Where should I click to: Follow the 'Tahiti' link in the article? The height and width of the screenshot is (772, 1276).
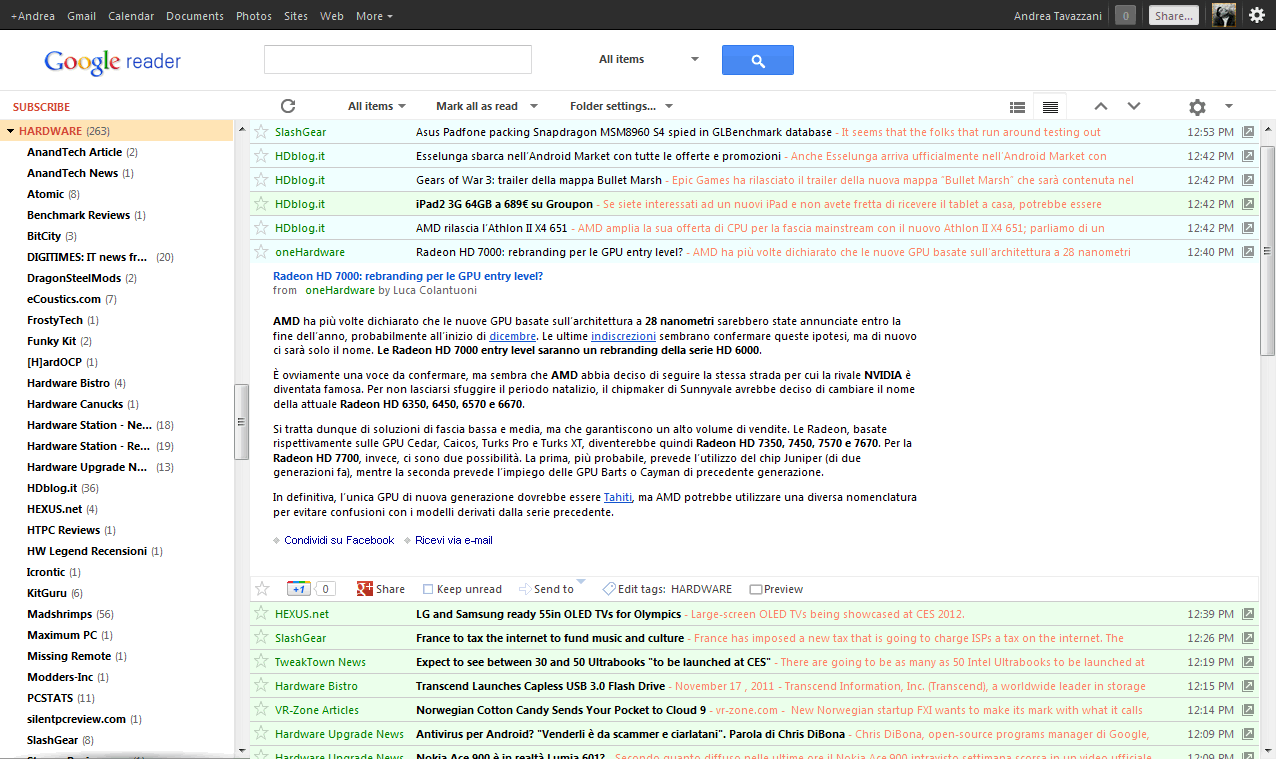pos(617,497)
